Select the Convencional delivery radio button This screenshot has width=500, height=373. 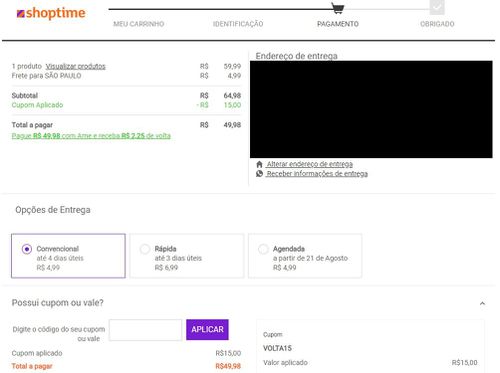tap(27, 249)
